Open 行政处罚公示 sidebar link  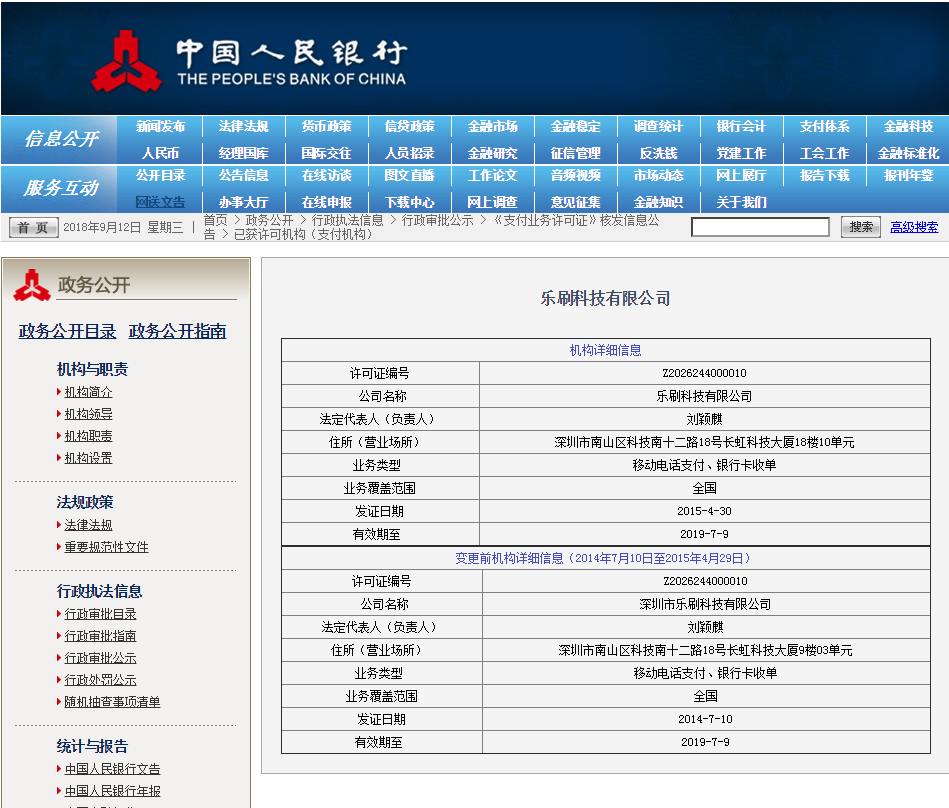click(x=100, y=680)
